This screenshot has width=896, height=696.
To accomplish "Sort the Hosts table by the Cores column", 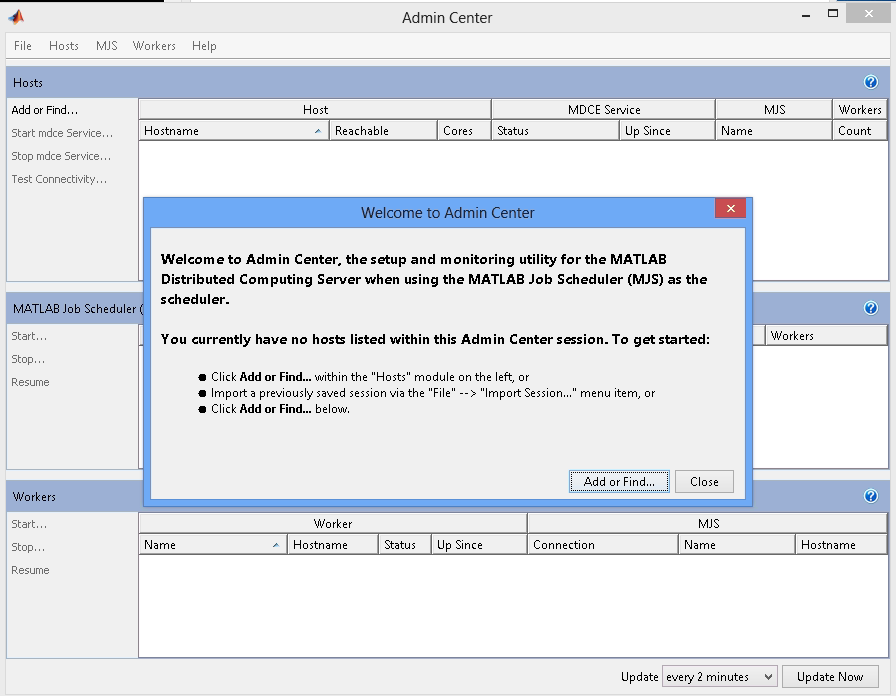I will 464,131.
